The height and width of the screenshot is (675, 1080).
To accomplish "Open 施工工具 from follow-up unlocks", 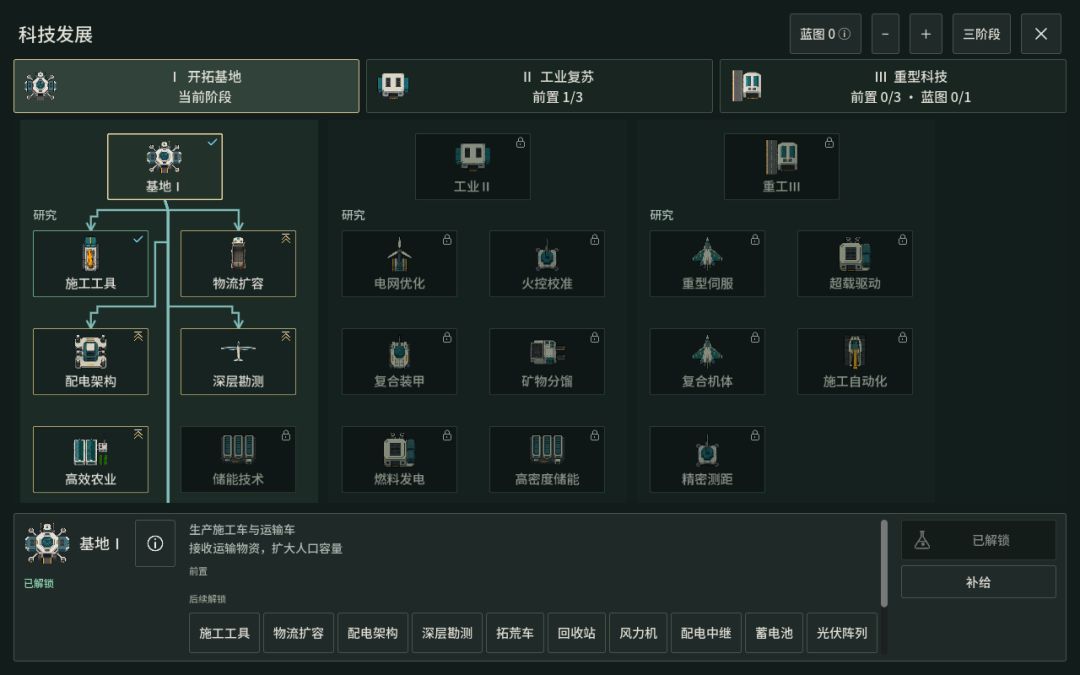I will click(x=225, y=633).
